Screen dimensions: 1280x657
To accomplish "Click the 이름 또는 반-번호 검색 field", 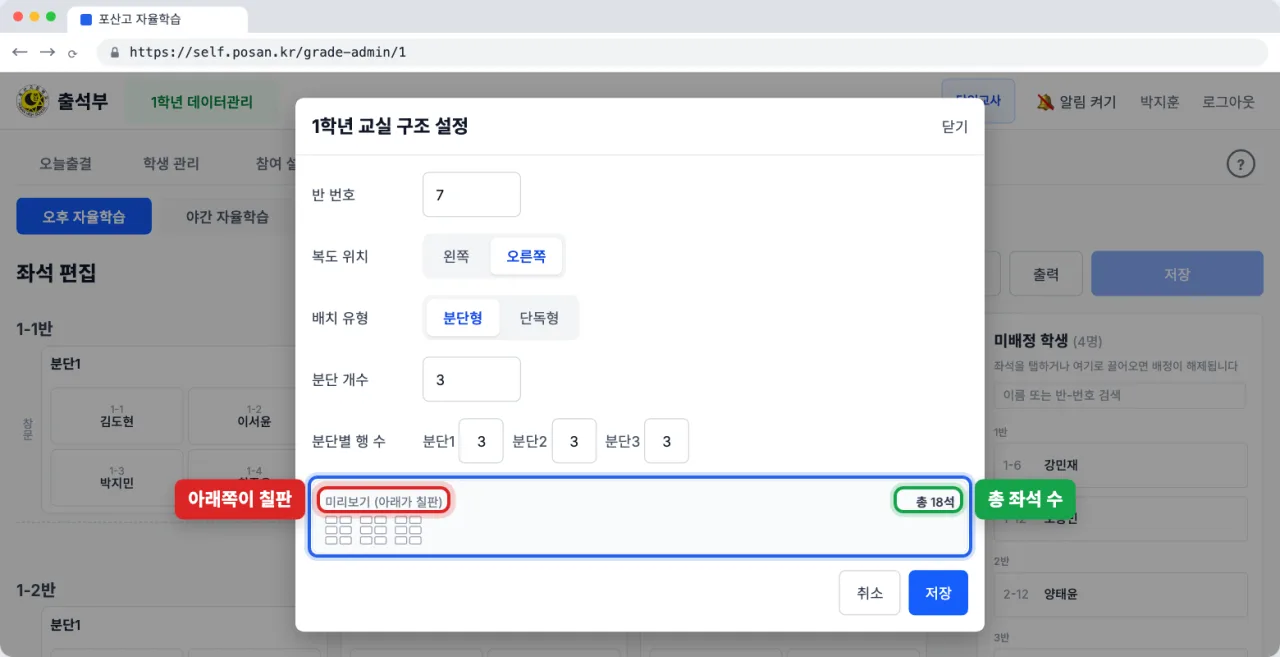I will click(1119, 395).
